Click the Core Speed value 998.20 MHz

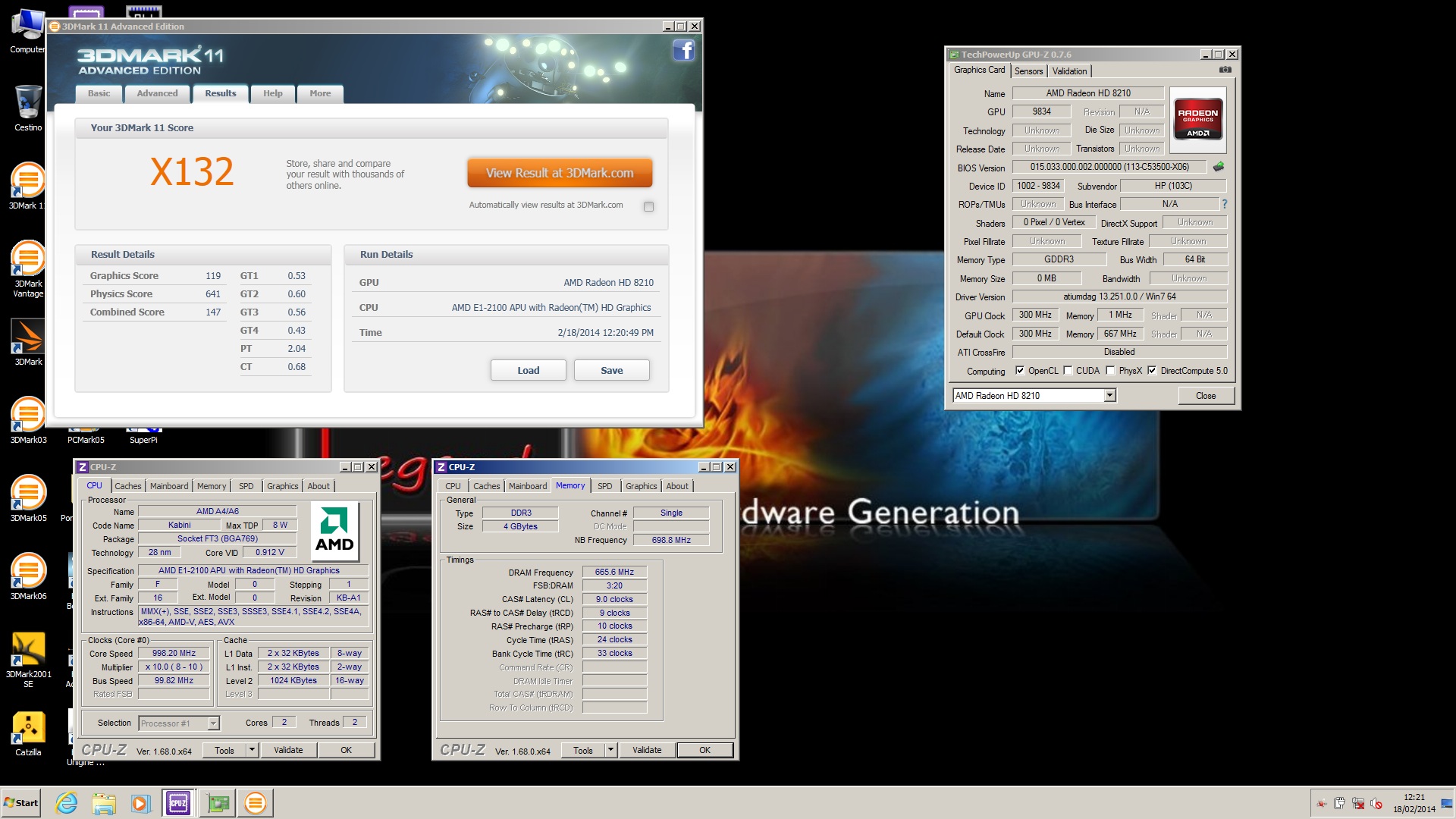174,653
